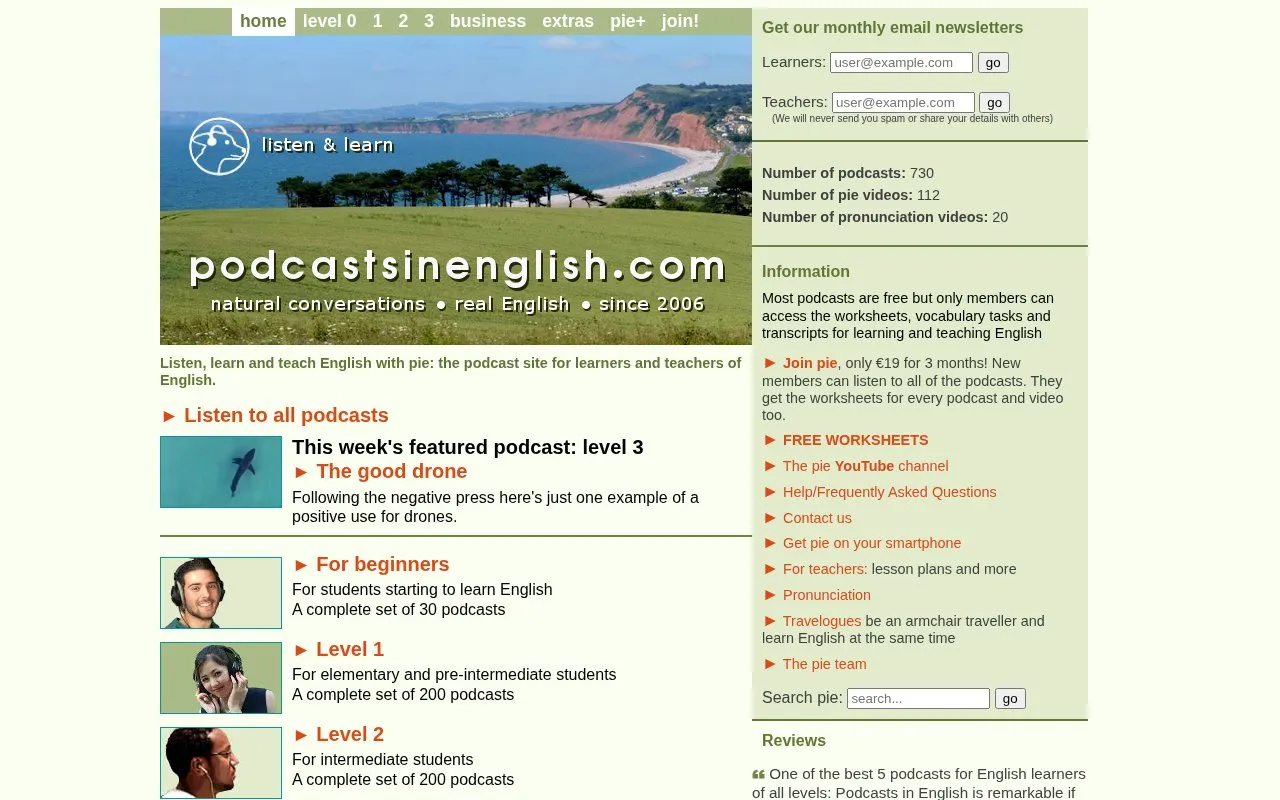The width and height of the screenshot is (1280, 800).
Task: Open the level 0 menu item
Action: pyautogui.click(x=329, y=21)
